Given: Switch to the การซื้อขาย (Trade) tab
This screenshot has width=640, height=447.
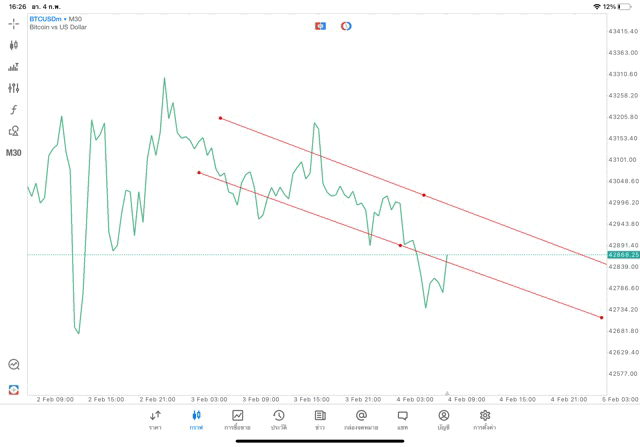Looking at the screenshot, I should coord(238,419).
